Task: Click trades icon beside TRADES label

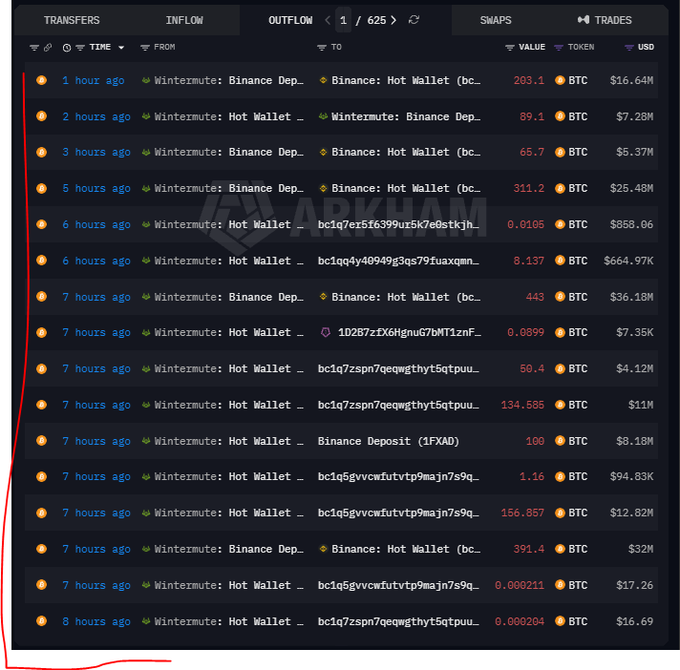Action: click(x=584, y=20)
